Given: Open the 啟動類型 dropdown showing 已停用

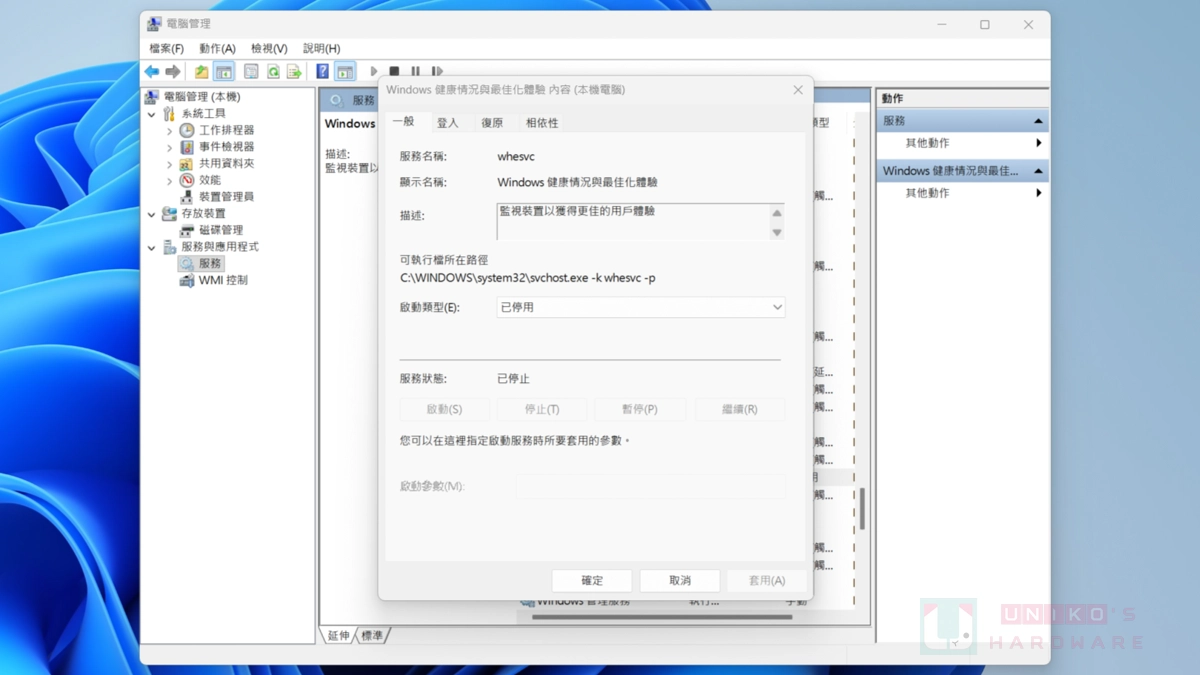Looking at the screenshot, I should 641,307.
